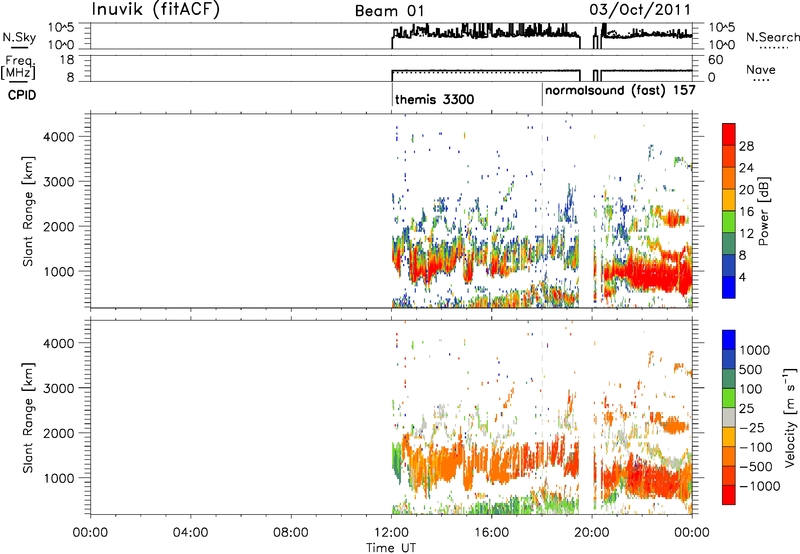Image resolution: width=800 pixels, height=554 pixels.
Task: Click the '4' Power colorbar tick value
Action: (x=742, y=277)
